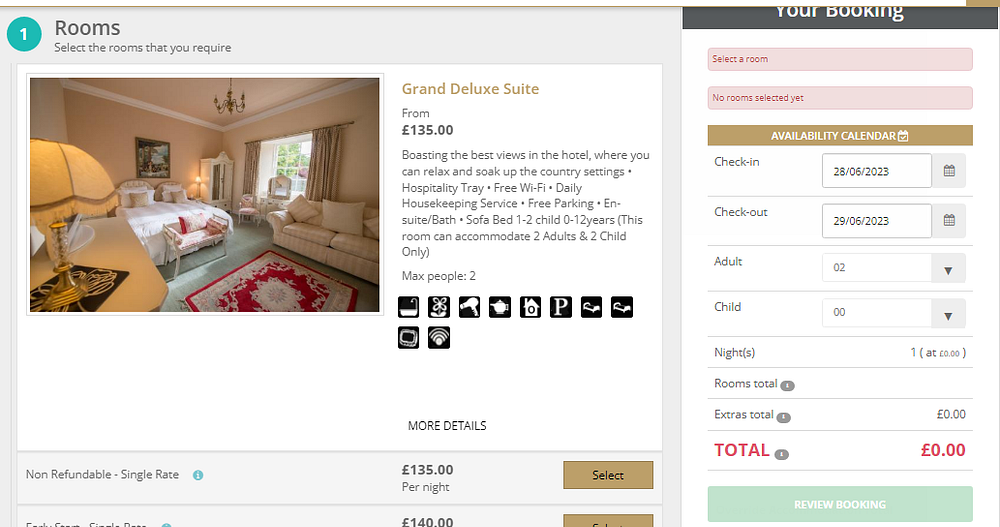
Task: Click the hairdryer amenity icon
Action: [x=470, y=308]
